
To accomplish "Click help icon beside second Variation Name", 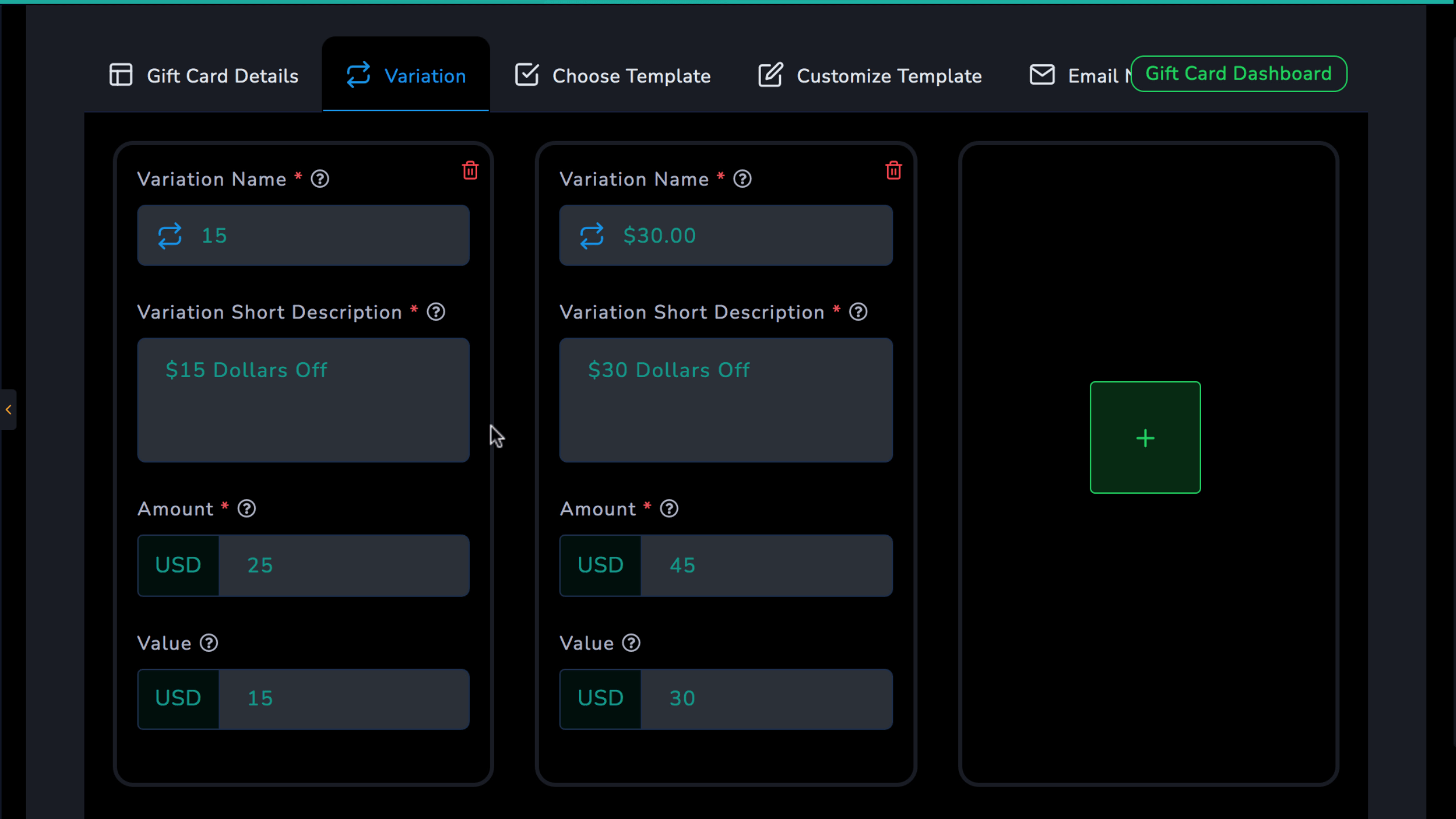I will click(x=743, y=179).
